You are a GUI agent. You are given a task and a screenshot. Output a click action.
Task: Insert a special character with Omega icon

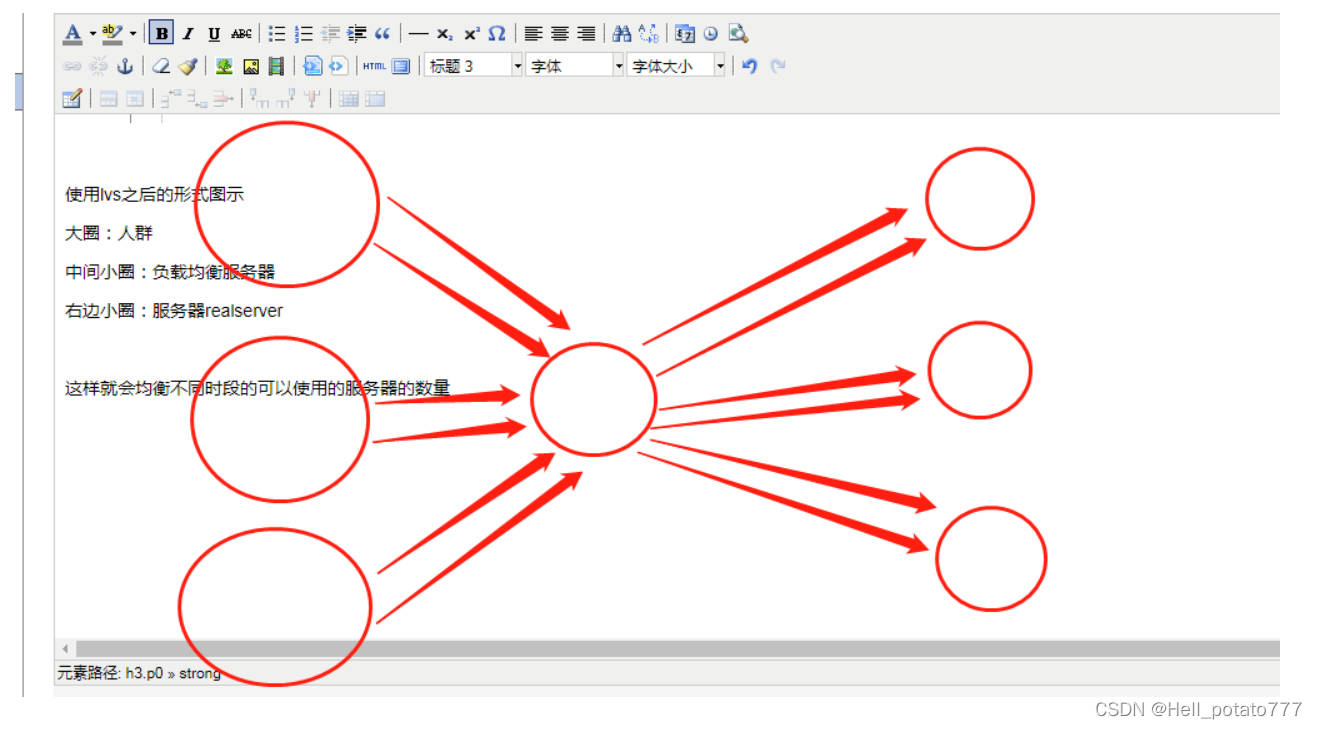tap(497, 34)
